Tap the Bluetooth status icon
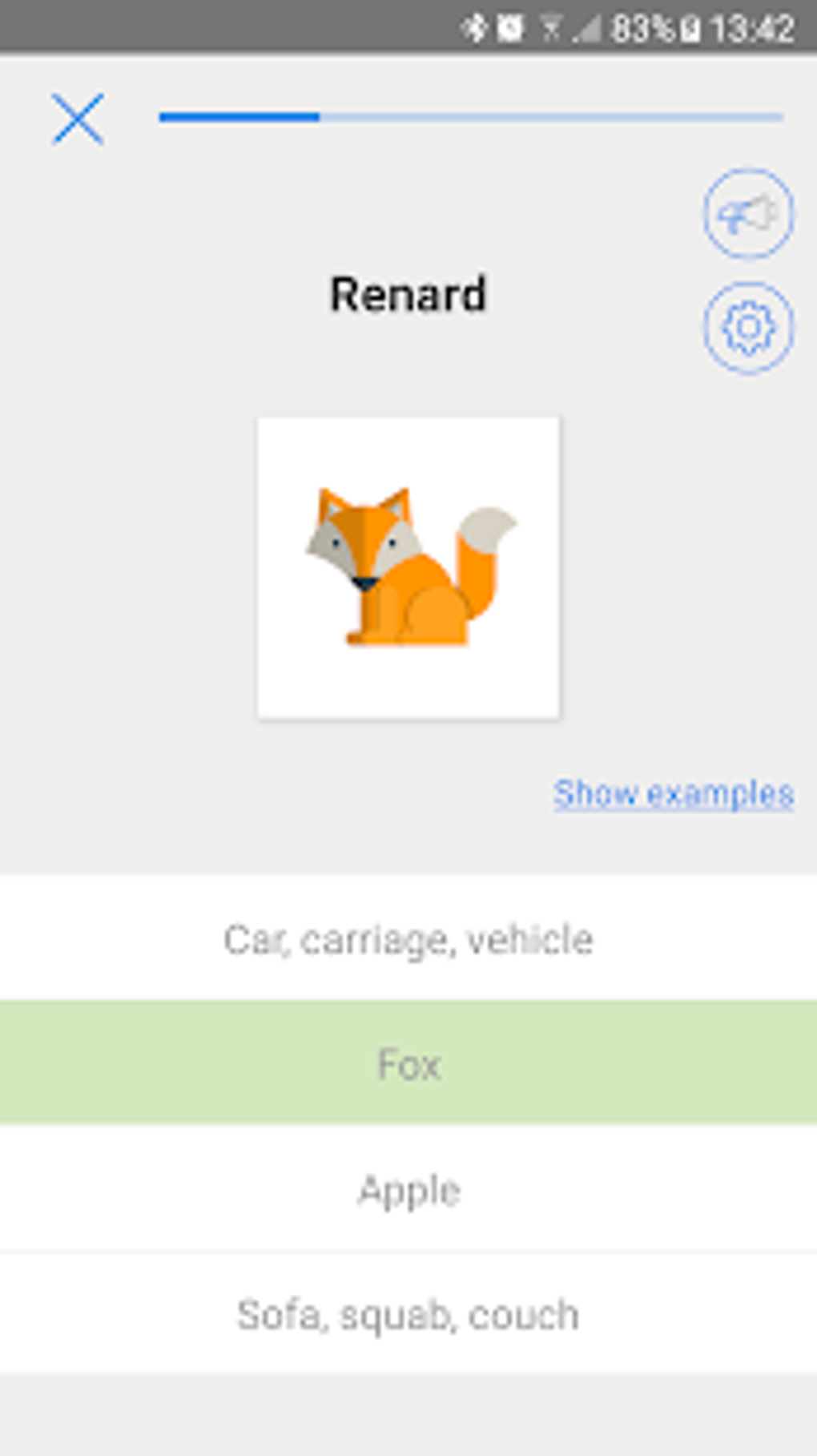The height and width of the screenshot is (1456, 817). click(x=474, y=29)
